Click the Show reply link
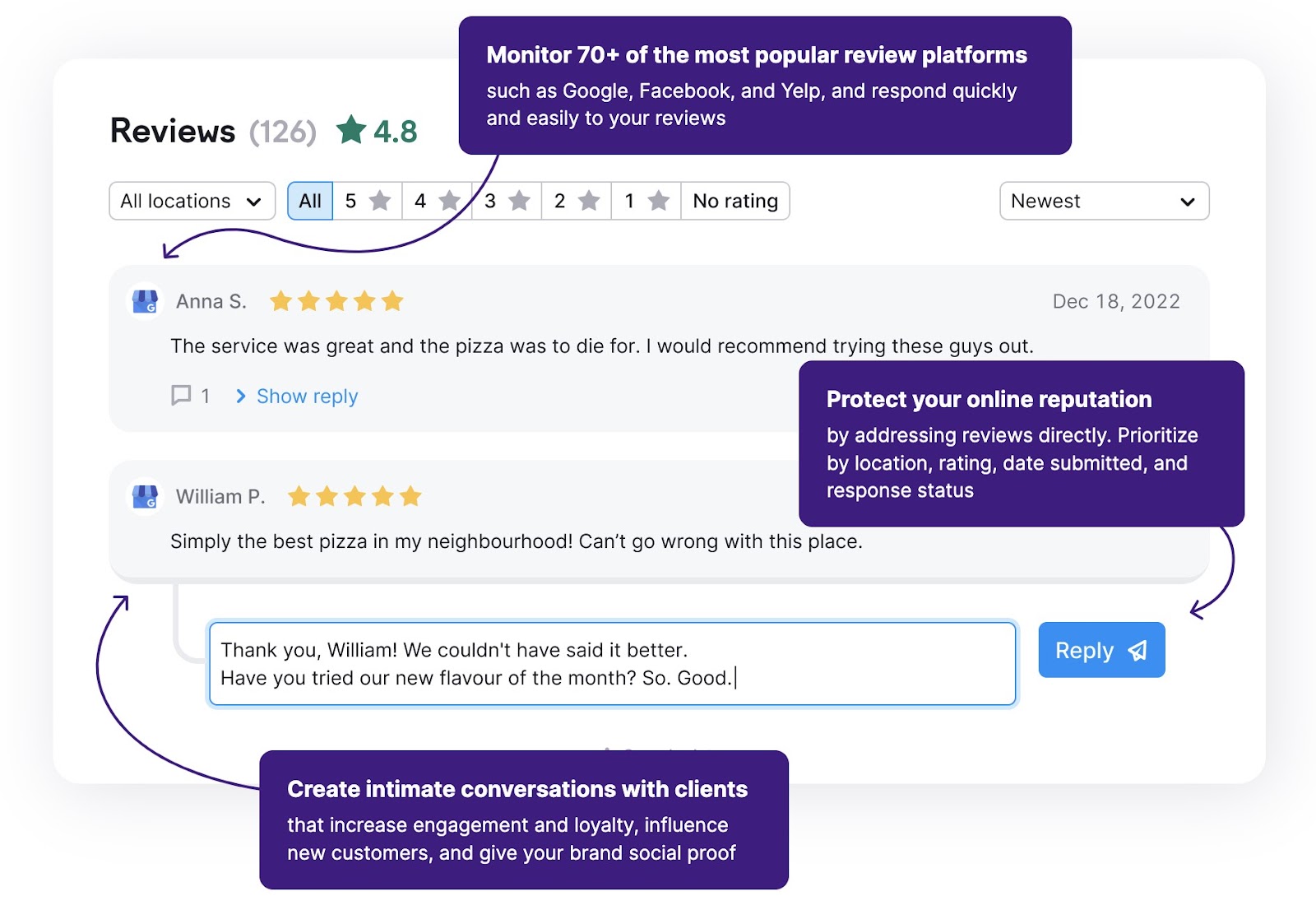The image size is (1316, 919). [306, 396]
